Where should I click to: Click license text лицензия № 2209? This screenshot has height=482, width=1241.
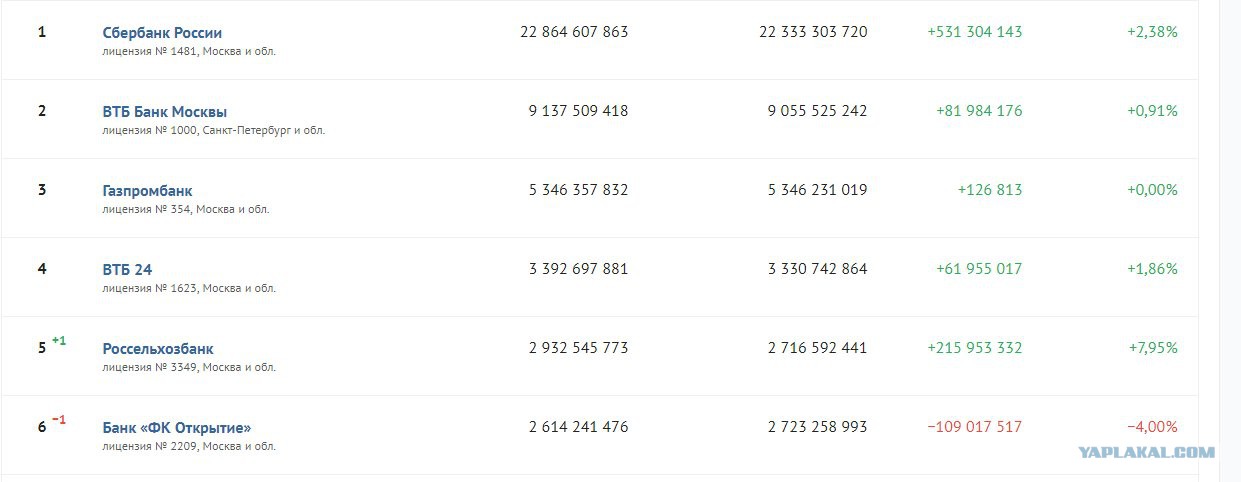tap(149, 446)
